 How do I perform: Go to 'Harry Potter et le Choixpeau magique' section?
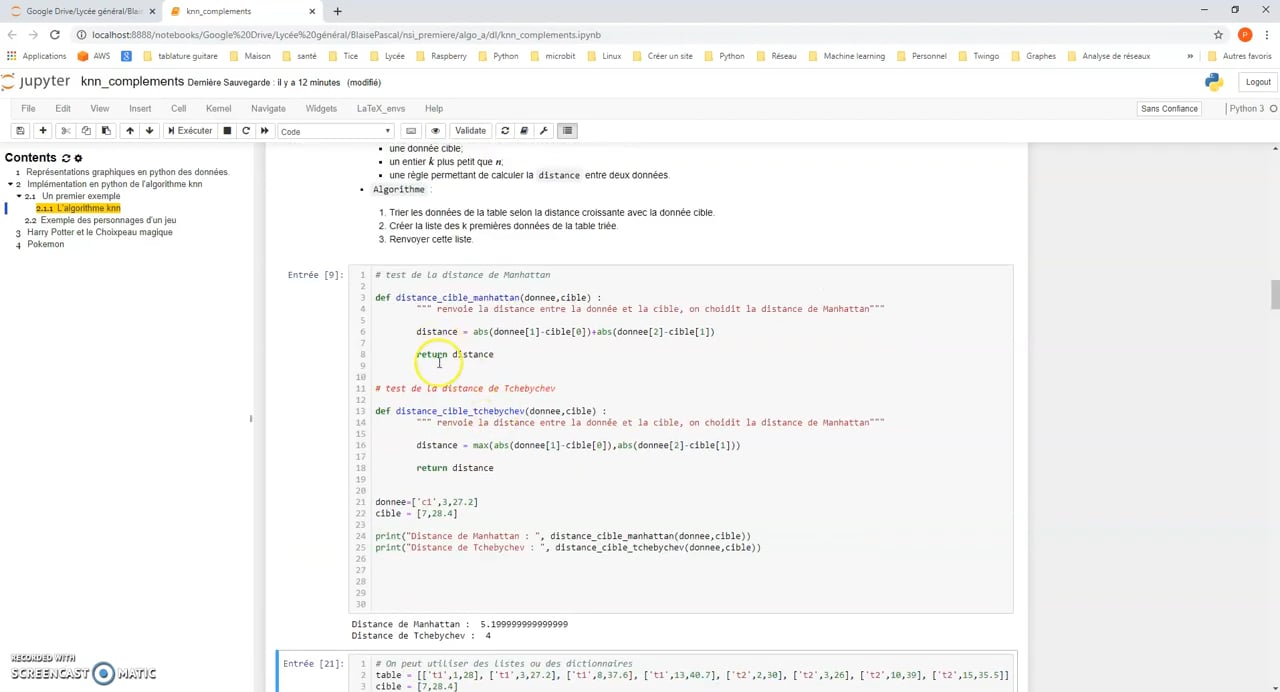[100, 232]
